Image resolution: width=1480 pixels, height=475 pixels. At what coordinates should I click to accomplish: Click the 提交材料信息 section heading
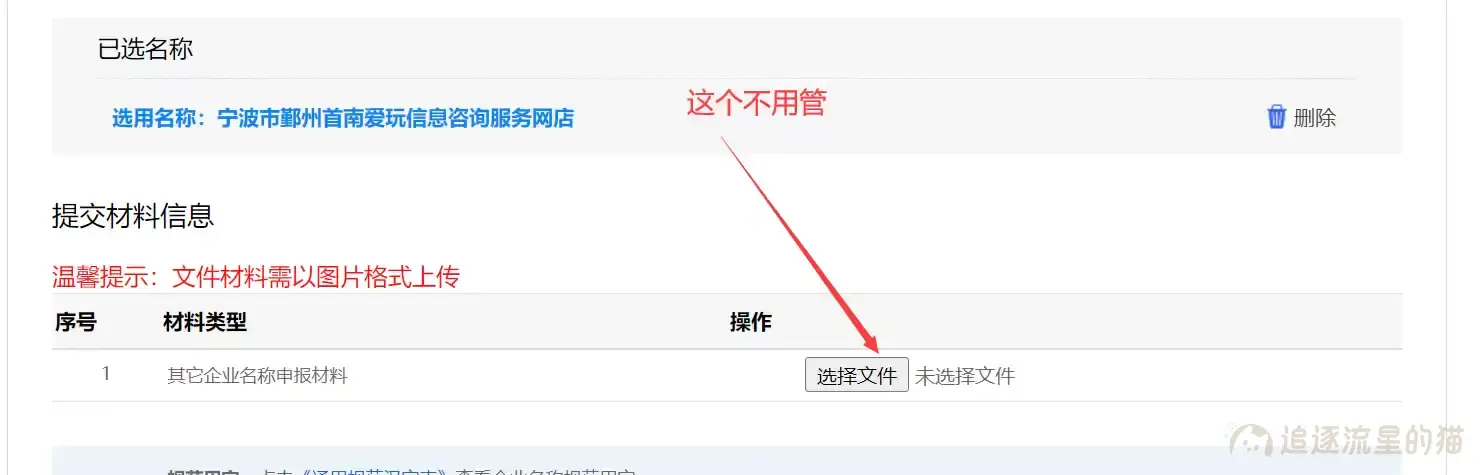[133, 215]
